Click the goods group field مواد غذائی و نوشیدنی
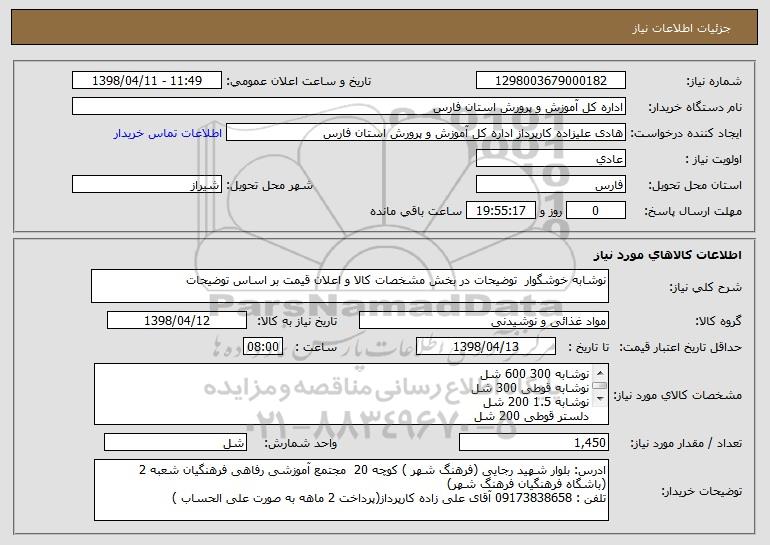 coord(484,321)
